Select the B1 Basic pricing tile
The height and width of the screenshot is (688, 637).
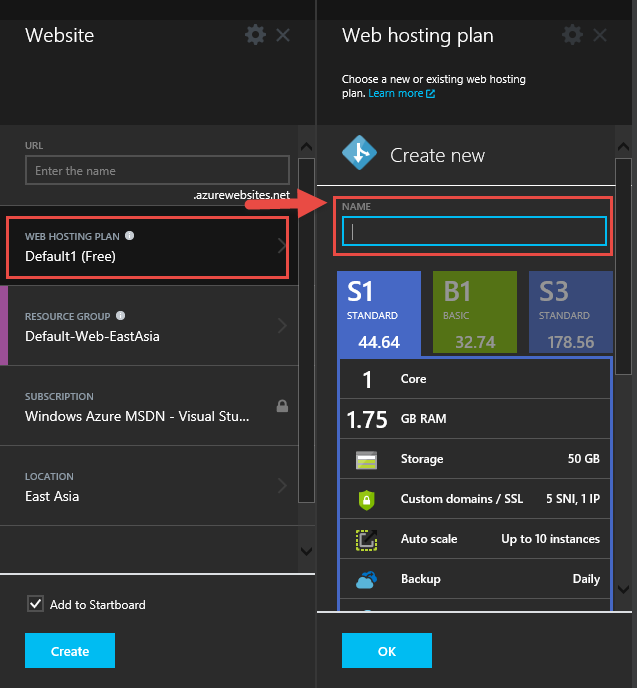tap(475, 312)
